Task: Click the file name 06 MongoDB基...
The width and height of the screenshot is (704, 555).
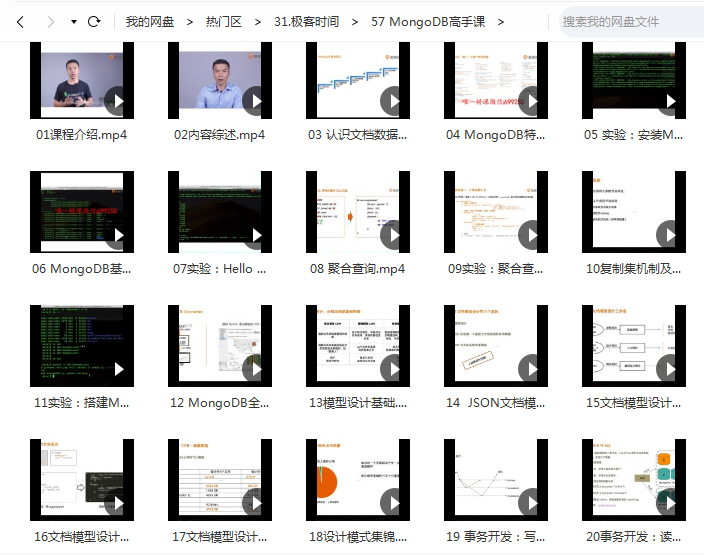Action: click(82, 269)
